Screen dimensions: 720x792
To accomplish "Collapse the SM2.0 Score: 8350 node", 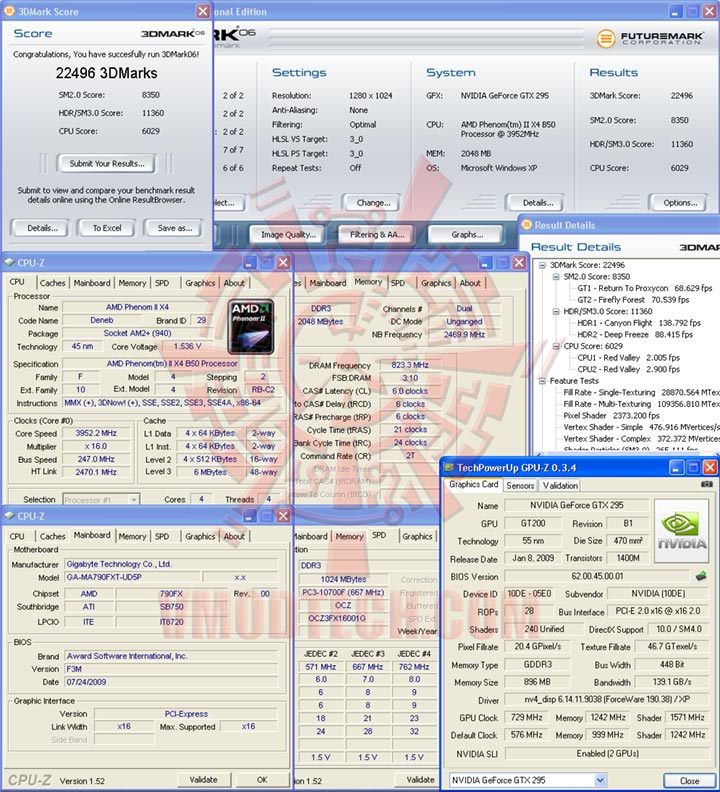I will tap(556, 276).
